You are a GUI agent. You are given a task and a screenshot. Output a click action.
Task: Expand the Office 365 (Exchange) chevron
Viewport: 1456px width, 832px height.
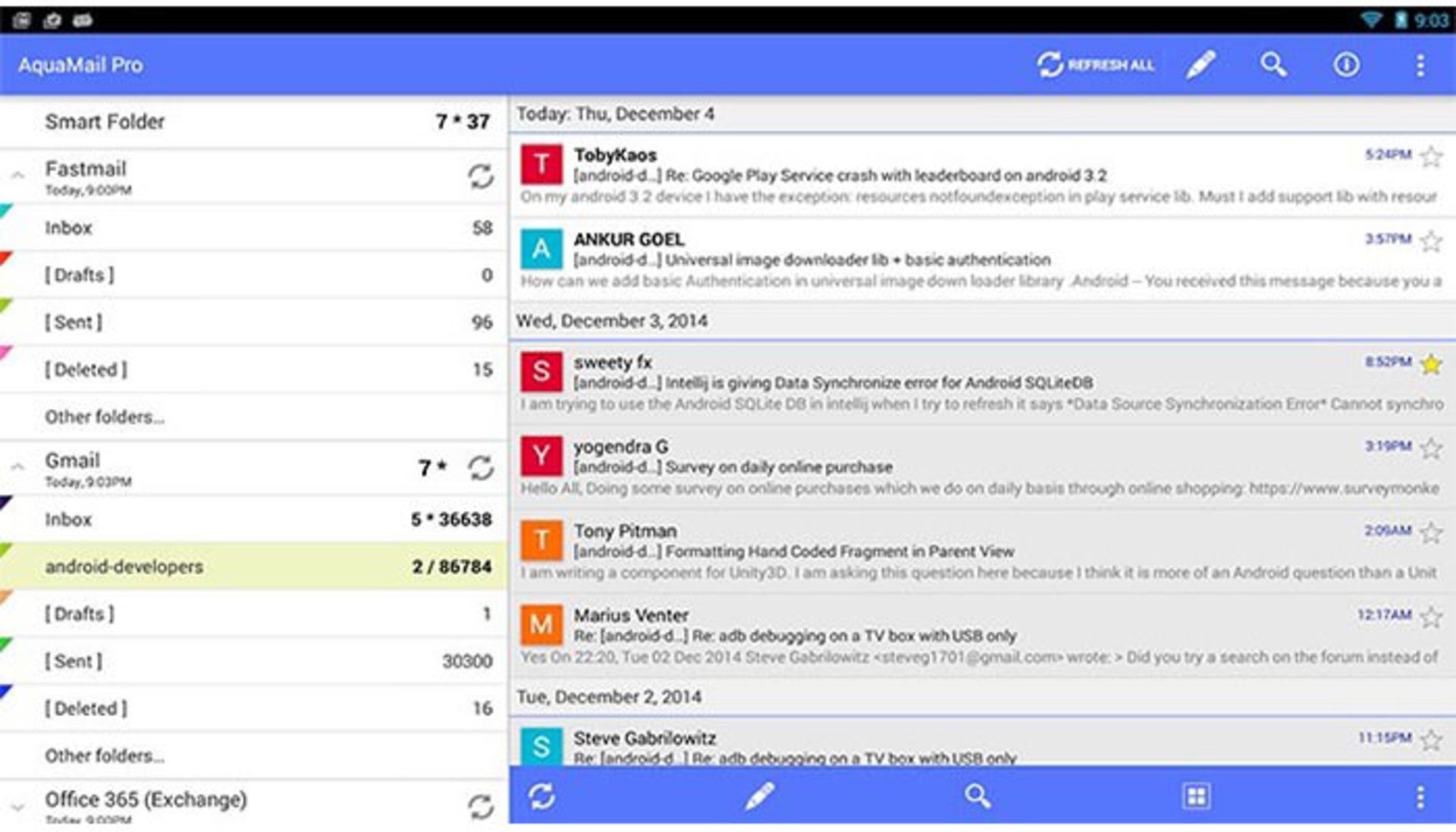click(17, 807)
